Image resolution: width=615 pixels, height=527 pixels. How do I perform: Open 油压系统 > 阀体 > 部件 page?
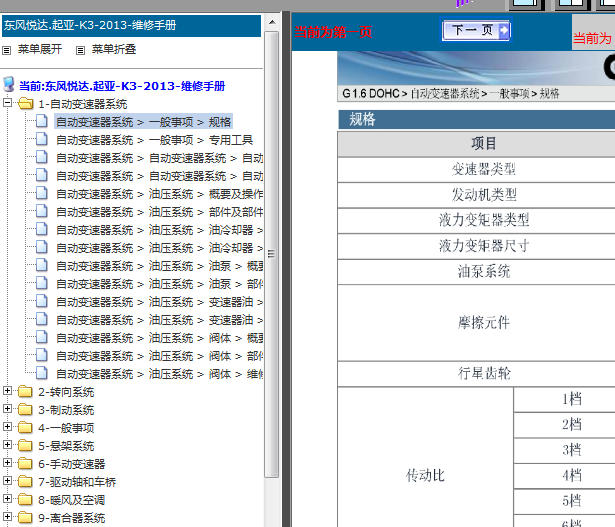159,356
